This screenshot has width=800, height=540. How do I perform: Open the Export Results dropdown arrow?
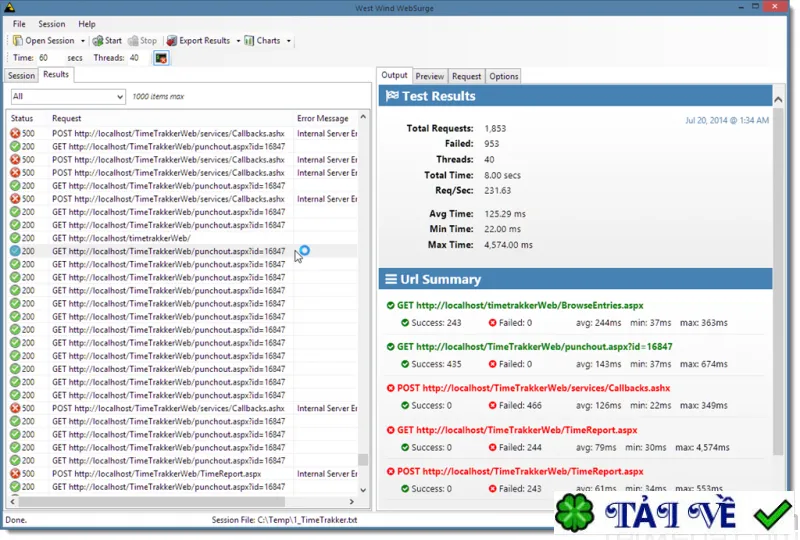[x=238, y=41]
